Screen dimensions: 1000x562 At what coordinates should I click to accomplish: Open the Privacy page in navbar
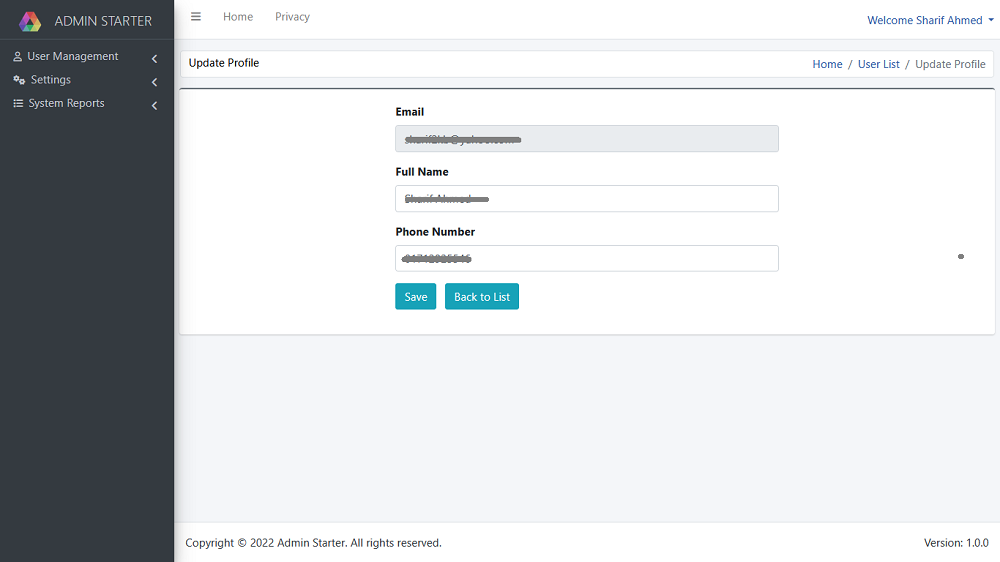coord(292,17)
